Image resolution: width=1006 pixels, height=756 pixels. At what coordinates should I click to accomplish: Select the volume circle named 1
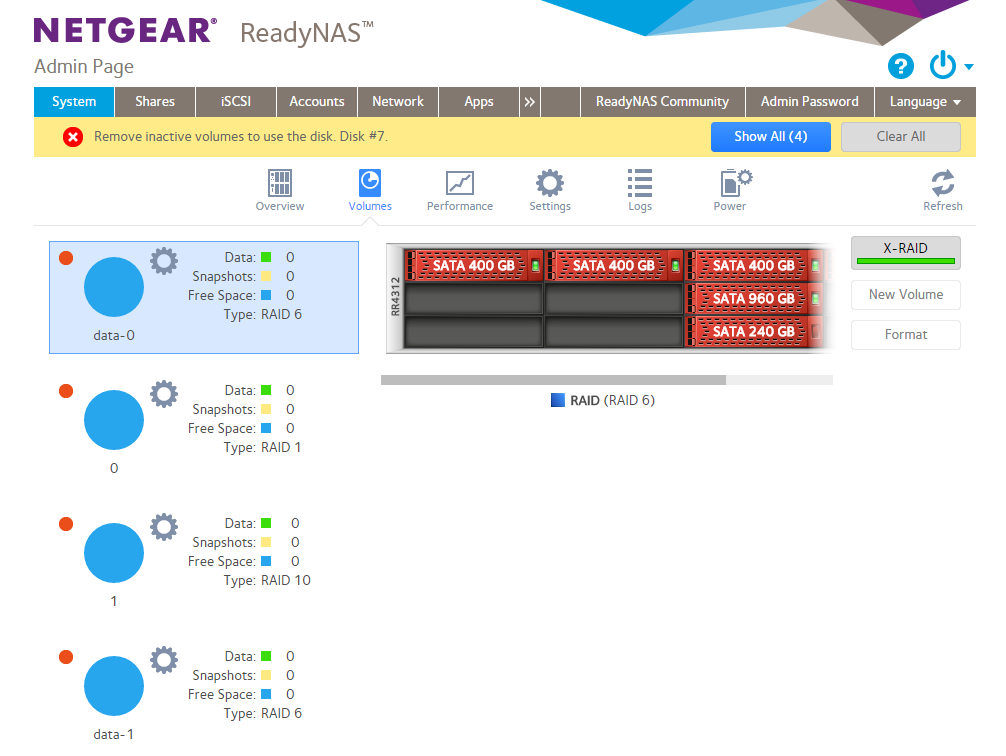114,553
